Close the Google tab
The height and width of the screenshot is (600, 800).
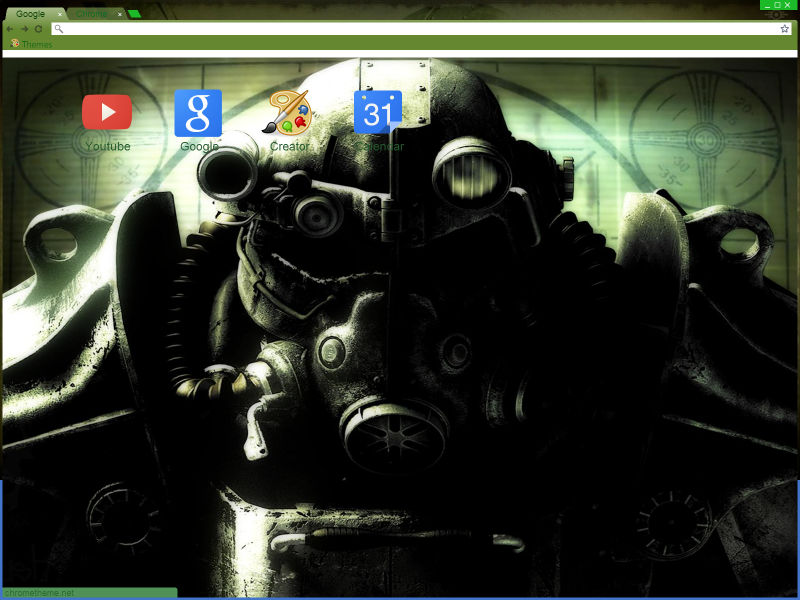60,14
